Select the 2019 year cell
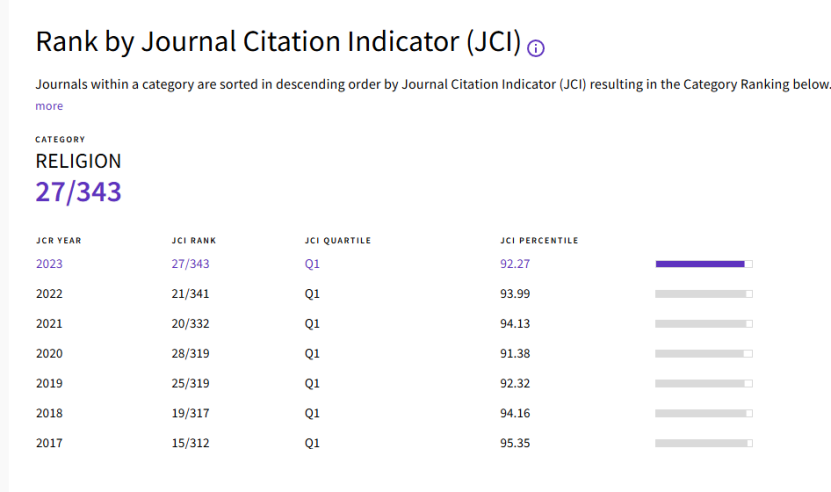831x492 pixels. pos(49,383)
